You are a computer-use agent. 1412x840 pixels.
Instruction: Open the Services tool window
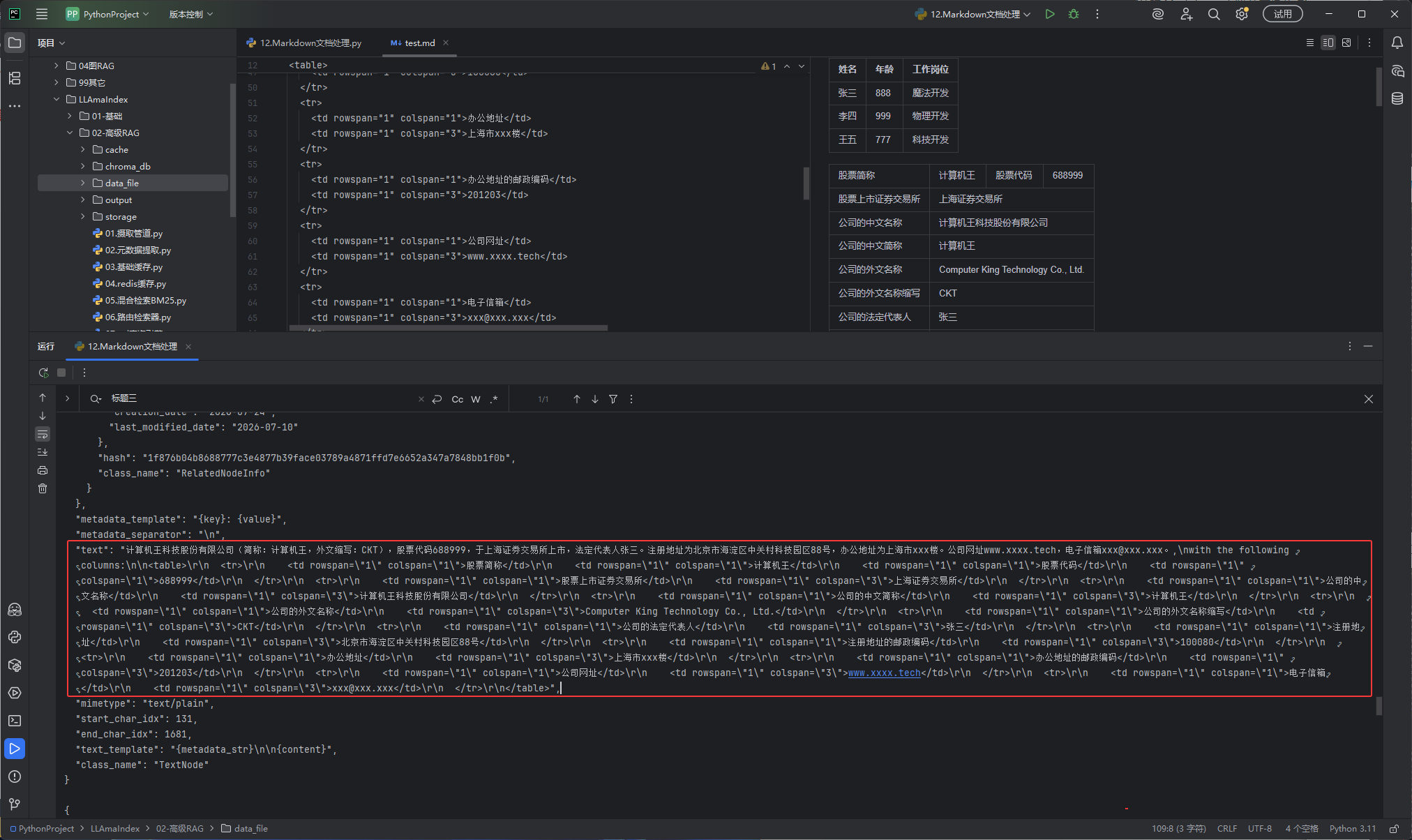15,693
